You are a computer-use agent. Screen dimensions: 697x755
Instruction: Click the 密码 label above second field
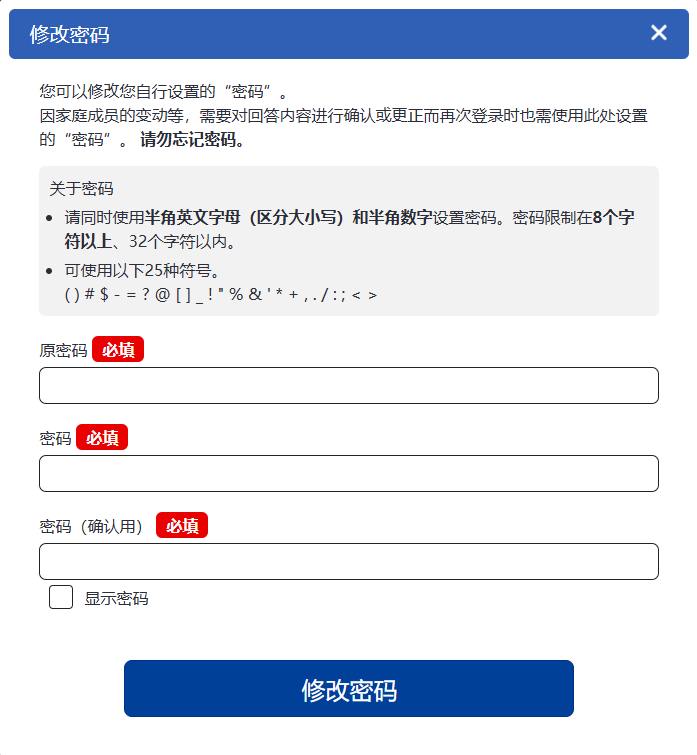pyautogui.click(x=55, y=438)
